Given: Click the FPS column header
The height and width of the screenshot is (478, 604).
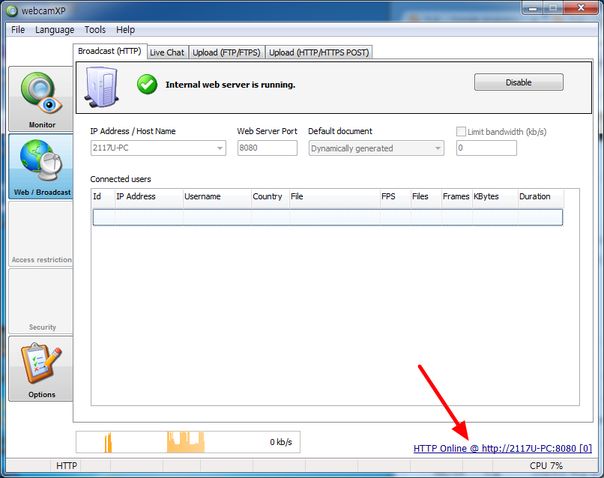Looking at the screenshot, I should click(395, 196).
